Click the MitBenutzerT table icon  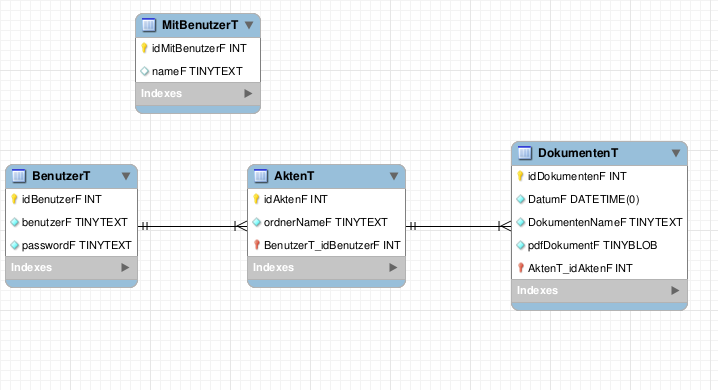[x=149, y=25]
